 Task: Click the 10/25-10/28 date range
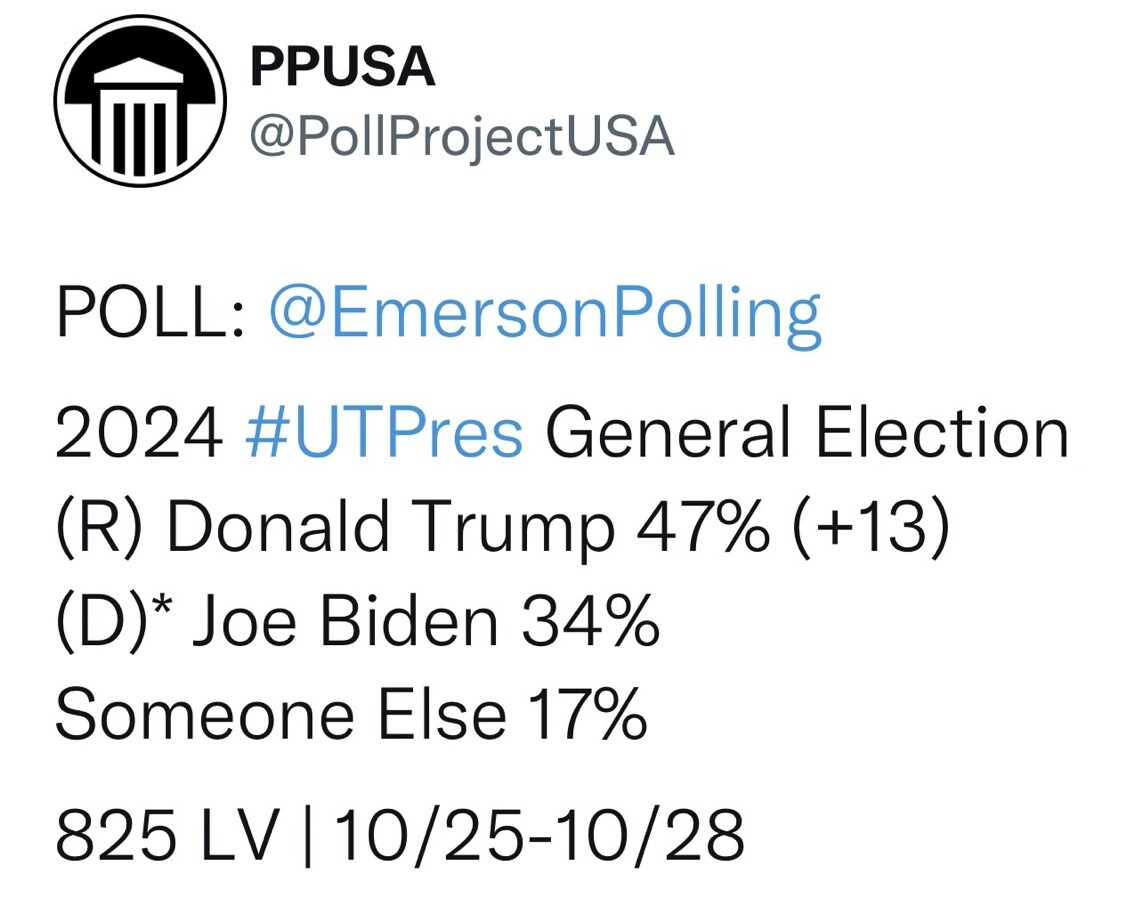click(x=539, y=835)
